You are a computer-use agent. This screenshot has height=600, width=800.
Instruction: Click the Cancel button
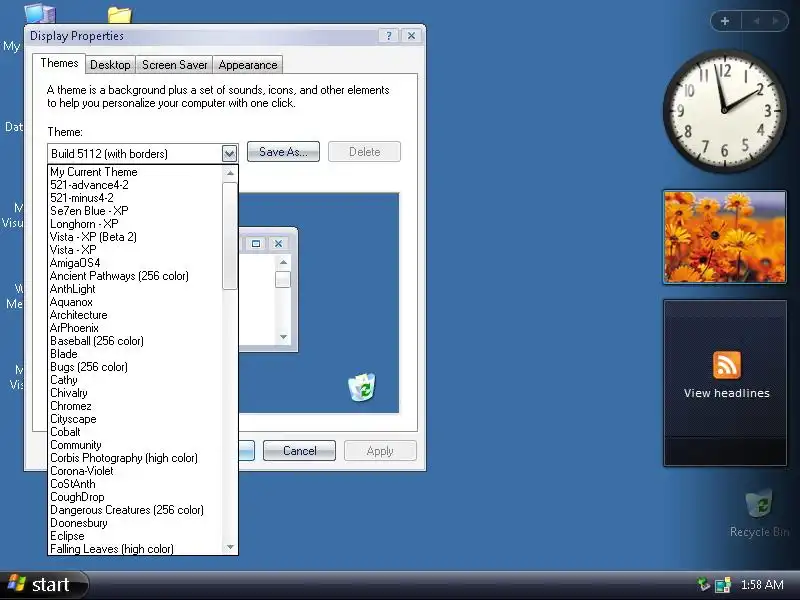point(299,451)
